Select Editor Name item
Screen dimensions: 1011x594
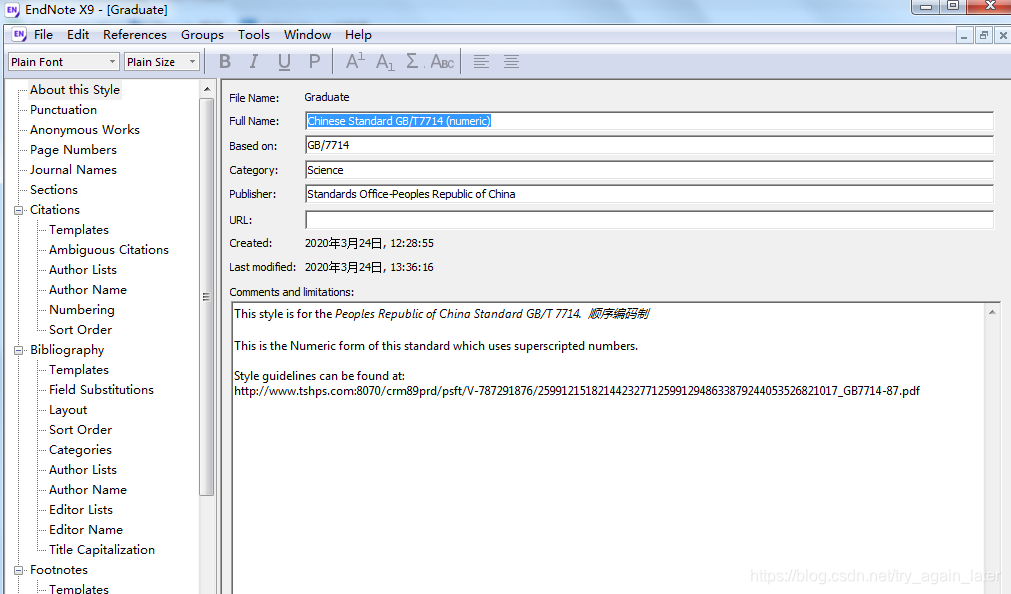[86, 530]
